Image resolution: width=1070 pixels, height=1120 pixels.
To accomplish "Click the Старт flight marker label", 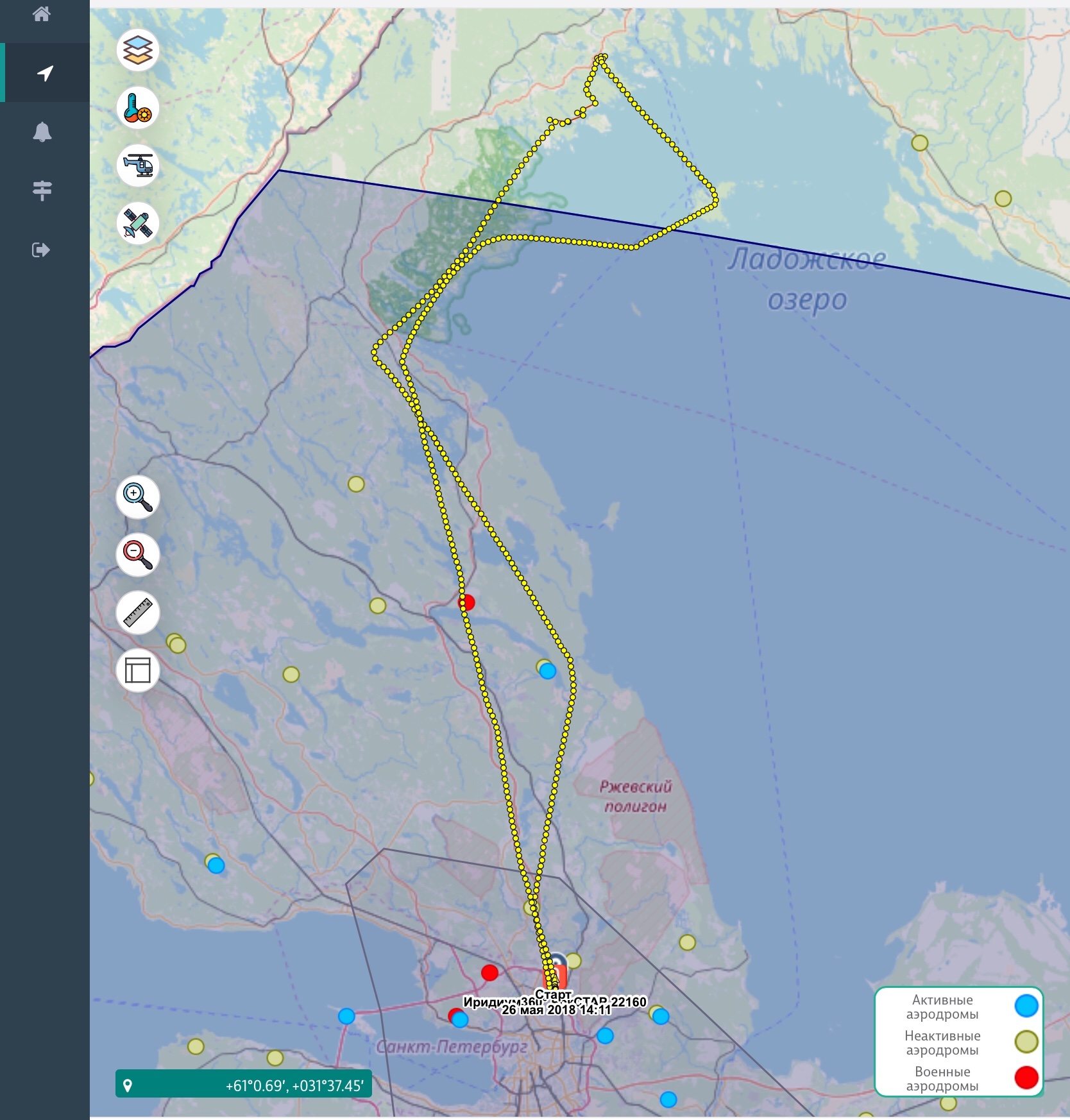I will (x=553, y=994).
